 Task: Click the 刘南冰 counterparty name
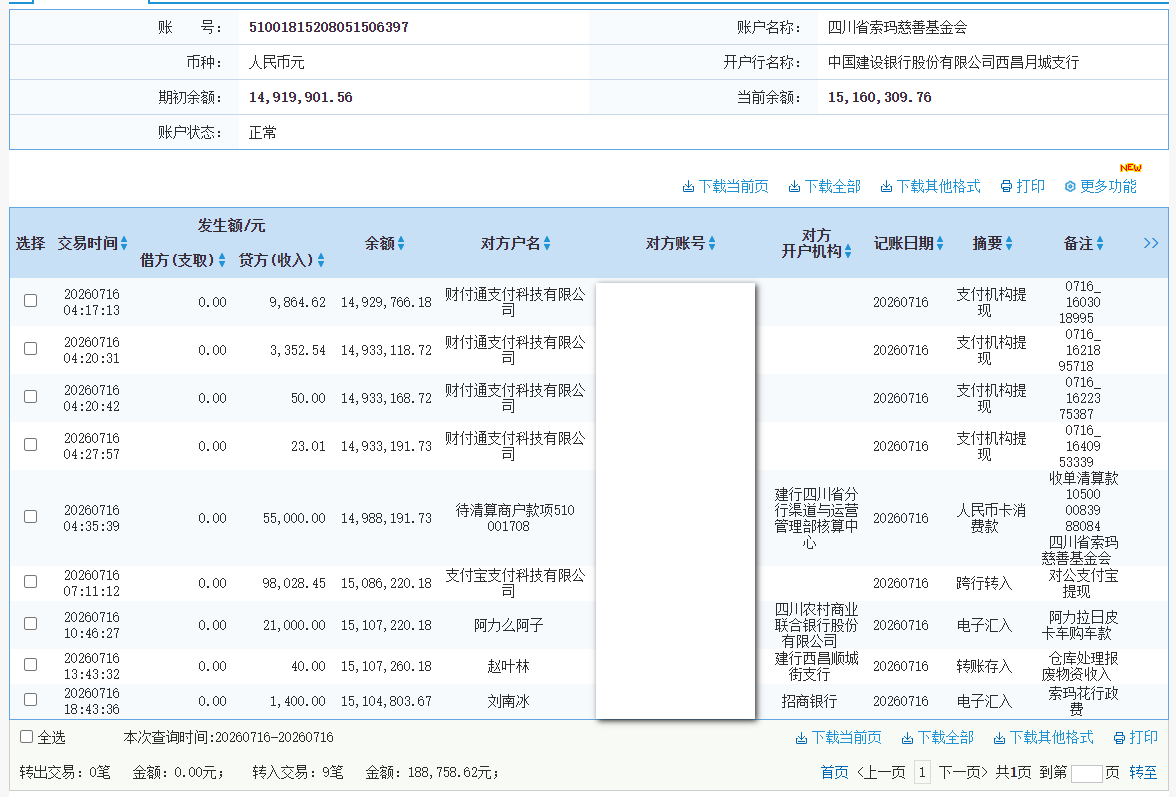click(x=508, y=701)
